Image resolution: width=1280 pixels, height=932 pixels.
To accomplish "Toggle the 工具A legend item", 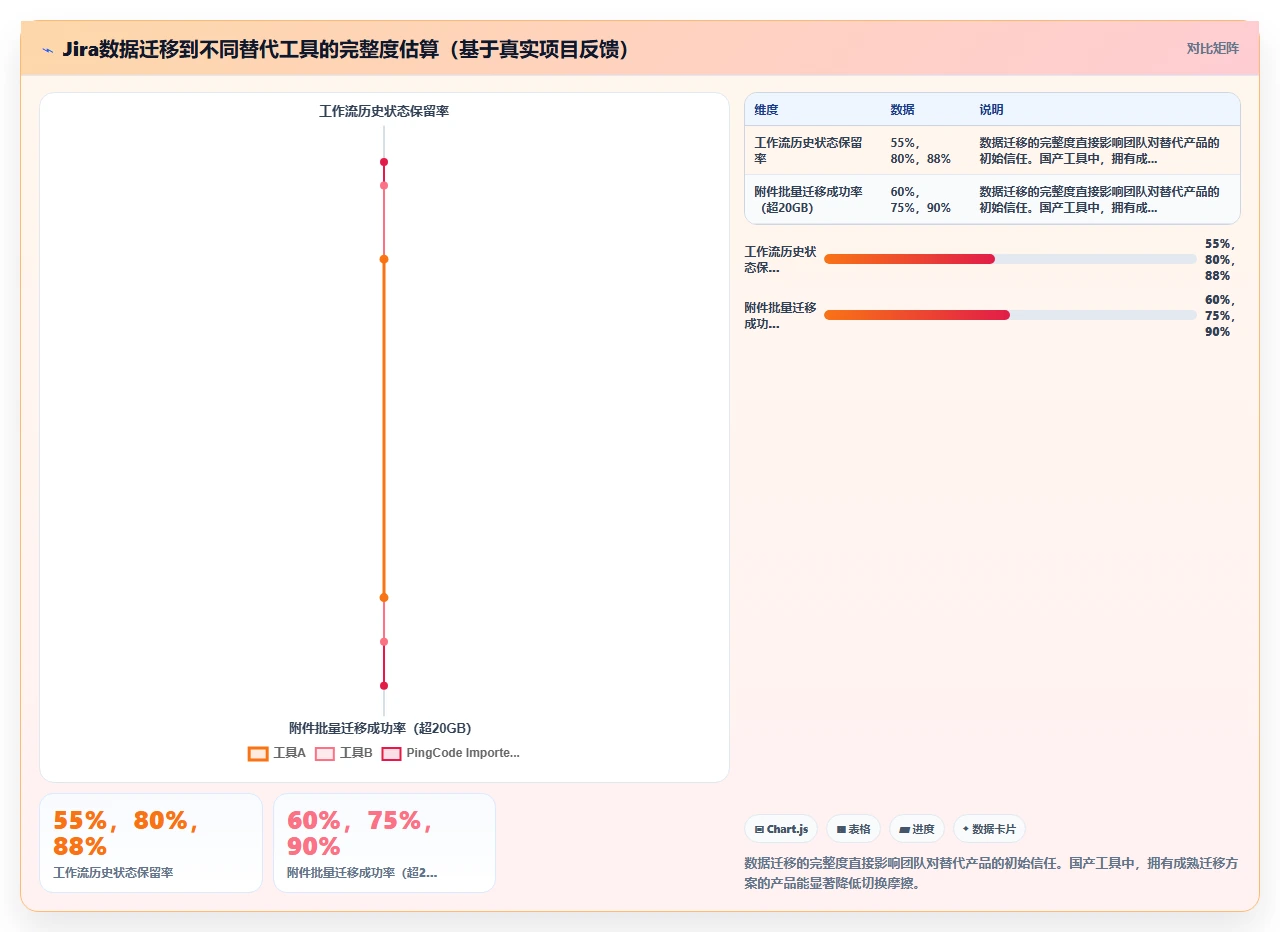I will (277, 753).
